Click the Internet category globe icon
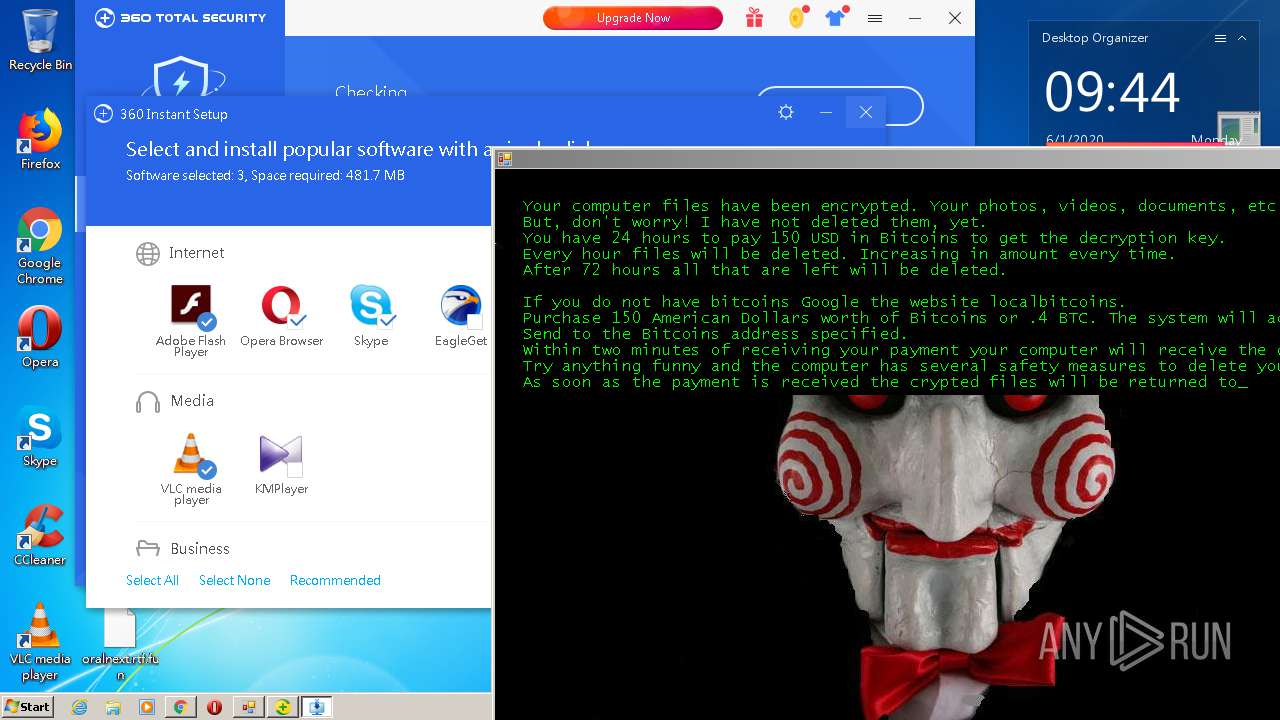 coord(148,253)
